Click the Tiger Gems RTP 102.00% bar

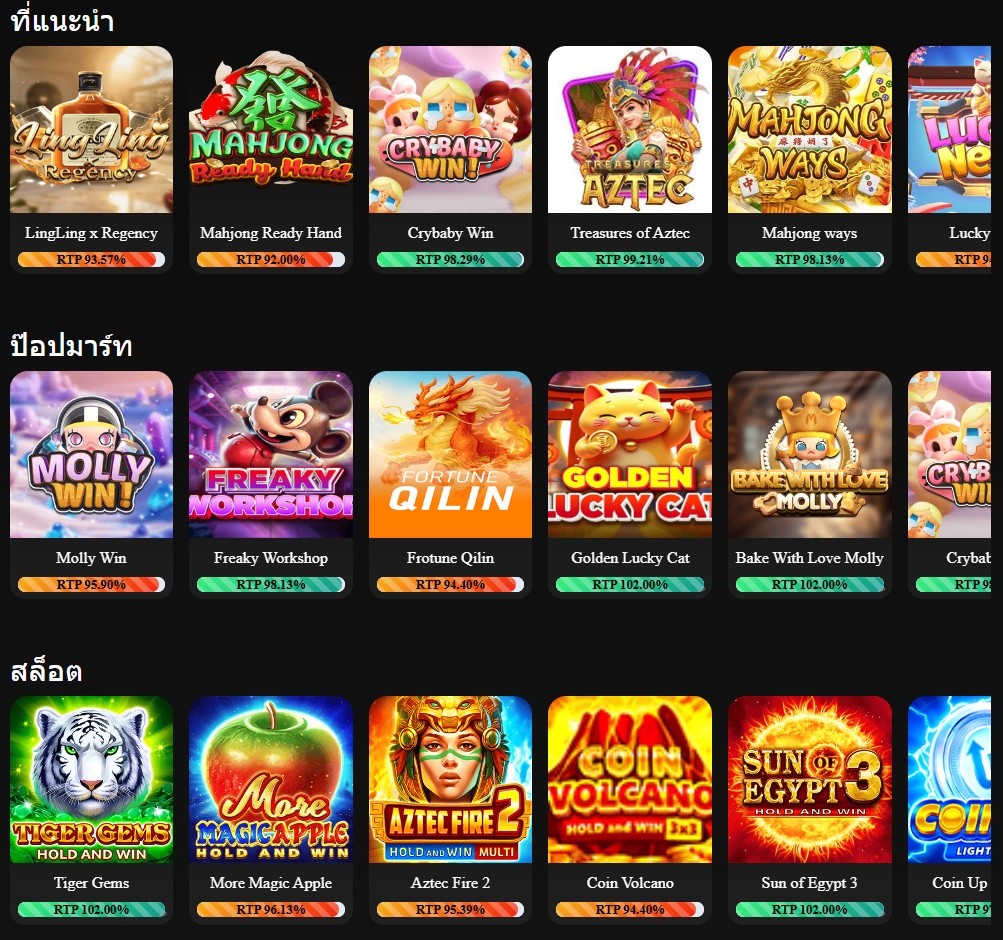(x=91, y=909)
